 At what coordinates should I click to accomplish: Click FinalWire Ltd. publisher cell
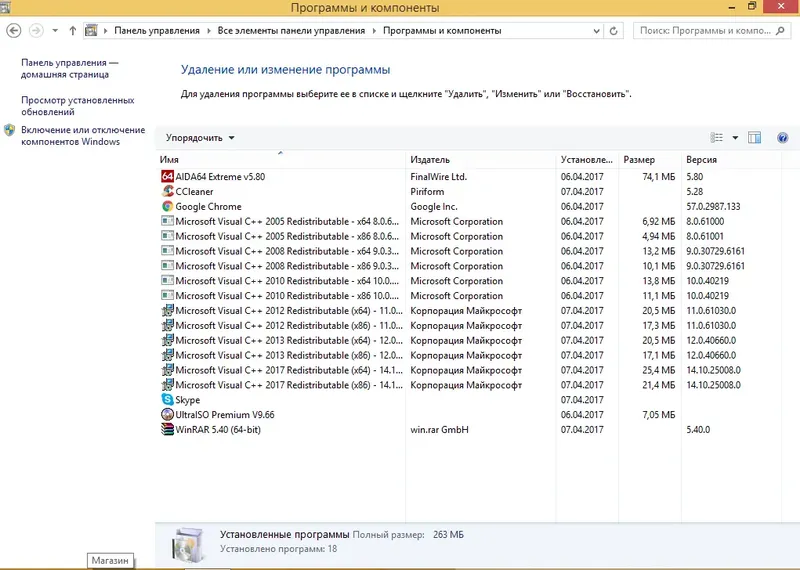pos(438,177)
